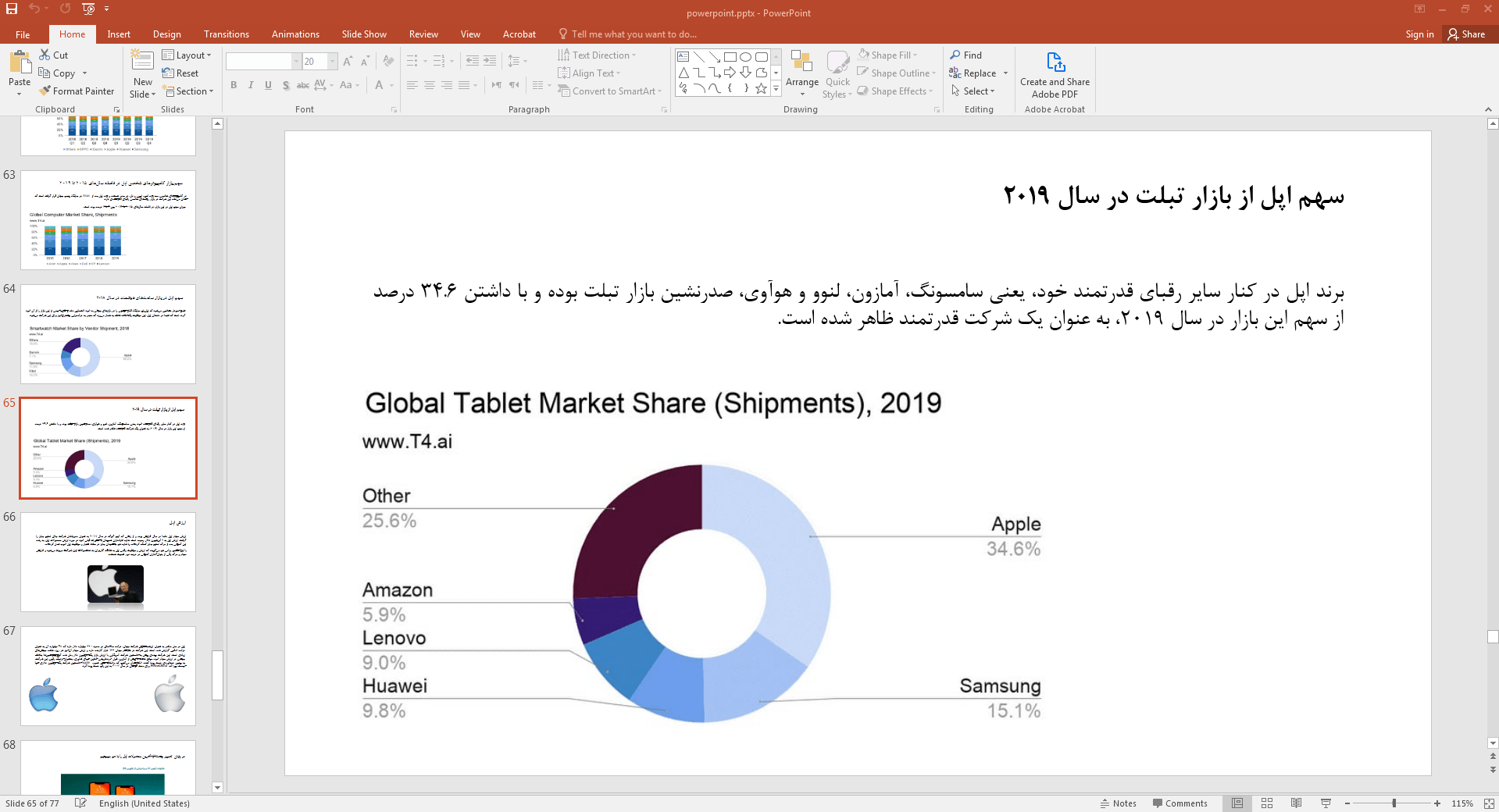Click Find magnifier in Editing group

click(x=966, y=55)
